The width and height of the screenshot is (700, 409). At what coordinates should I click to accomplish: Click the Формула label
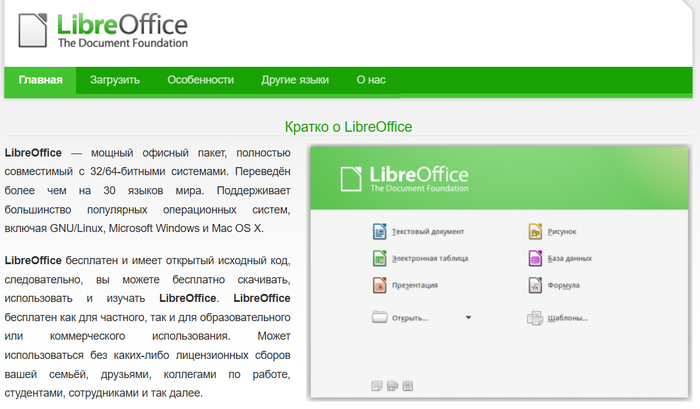tap(563, 285)
